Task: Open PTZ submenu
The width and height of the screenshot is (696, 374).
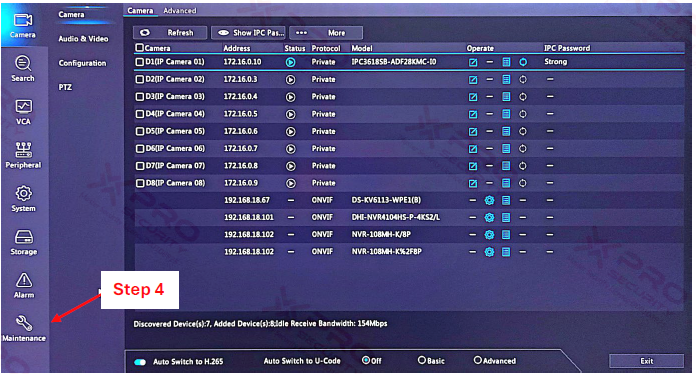Action: coord(65,87)
